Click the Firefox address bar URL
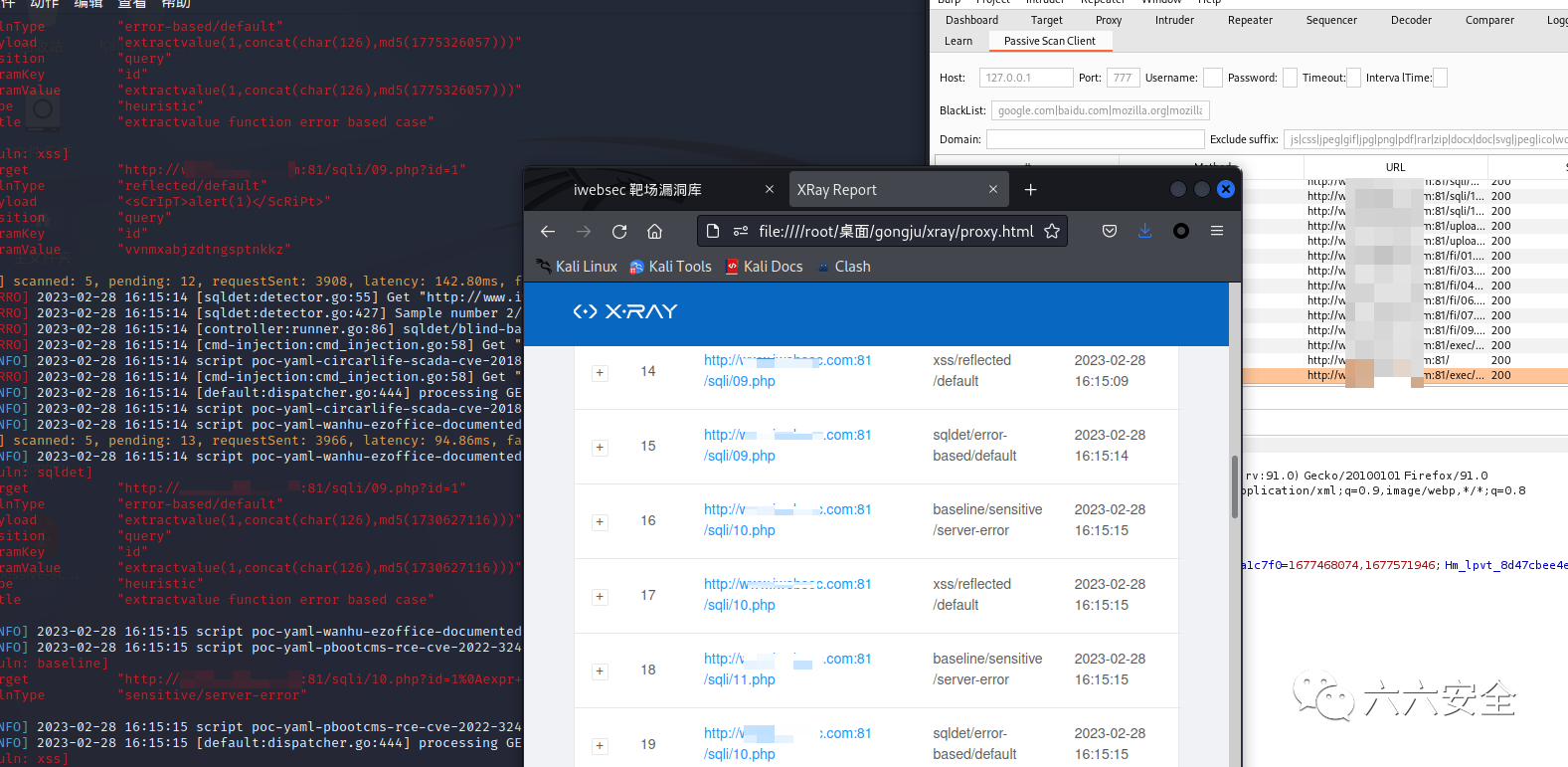Screen dimensions: 1568x767 pos(896,232)
